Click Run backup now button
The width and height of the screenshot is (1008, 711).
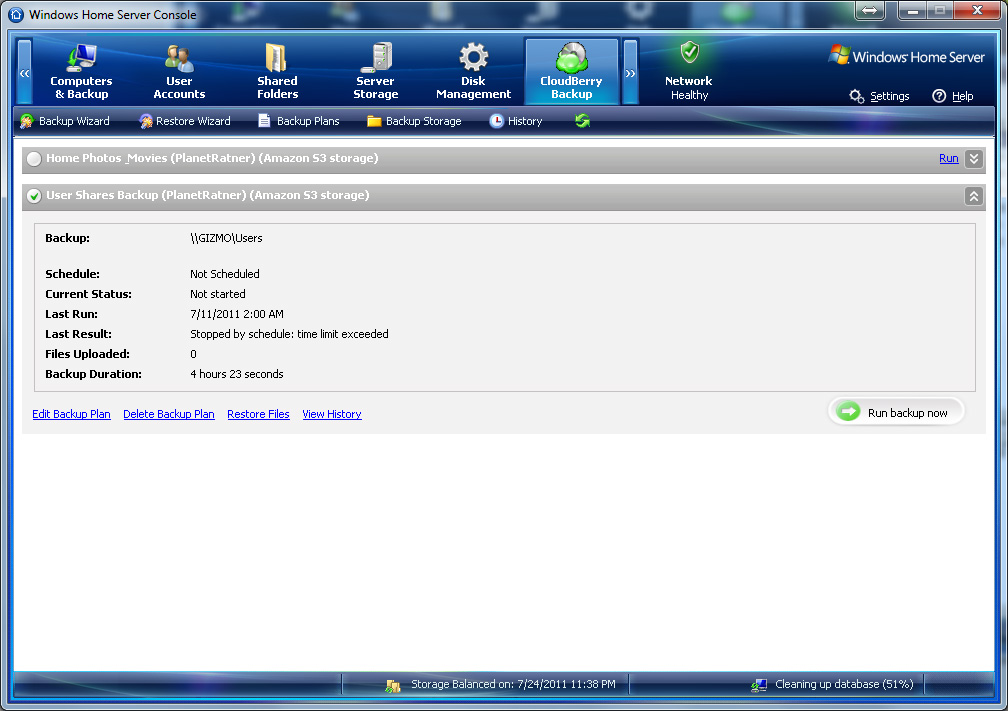point(896,412)
